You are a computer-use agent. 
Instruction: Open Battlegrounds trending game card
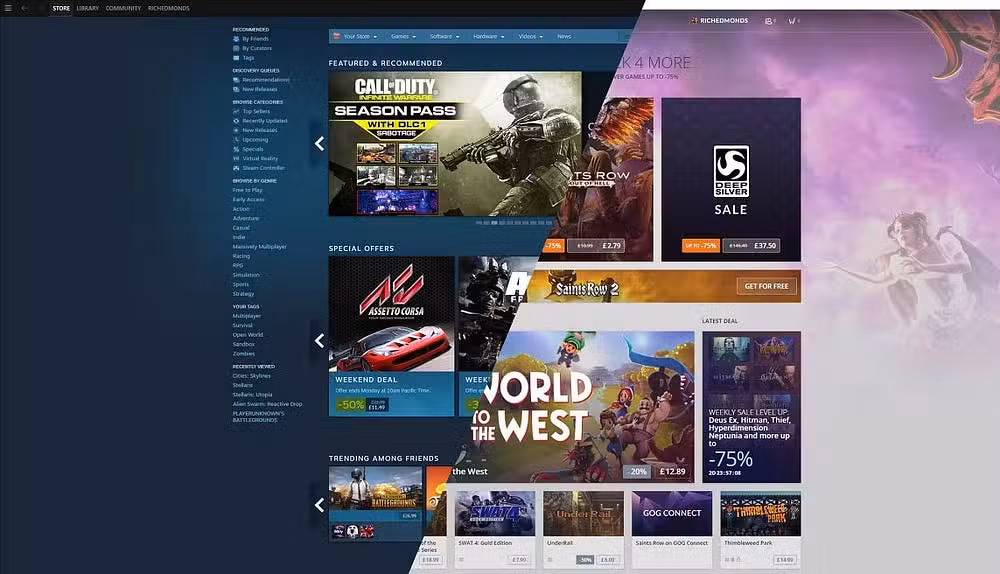[x=376, y=504]
